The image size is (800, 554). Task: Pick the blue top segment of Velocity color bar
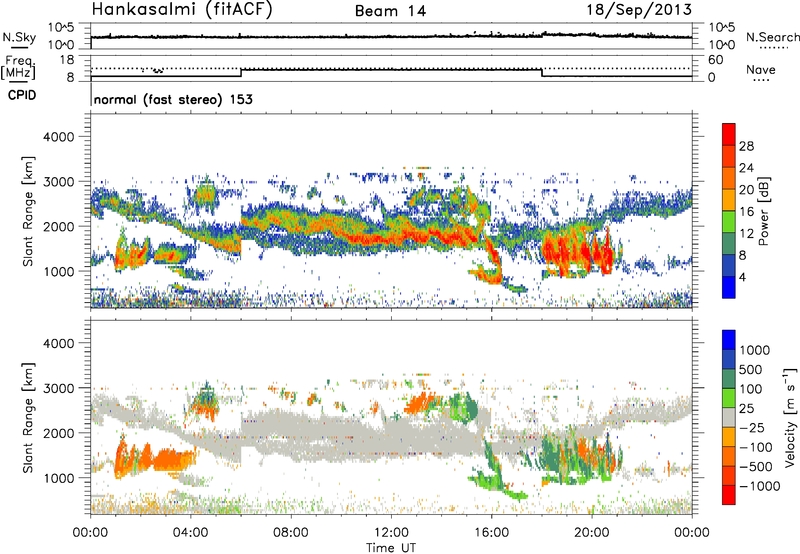coord(729,340)
